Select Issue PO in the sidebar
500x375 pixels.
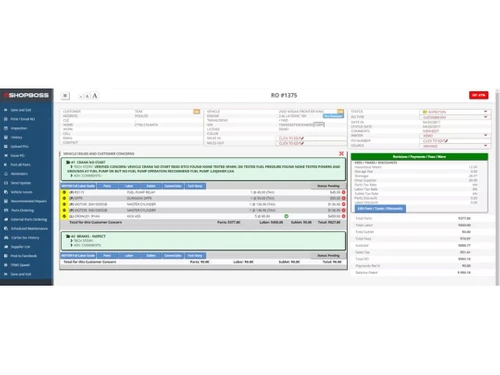point(17,156)
